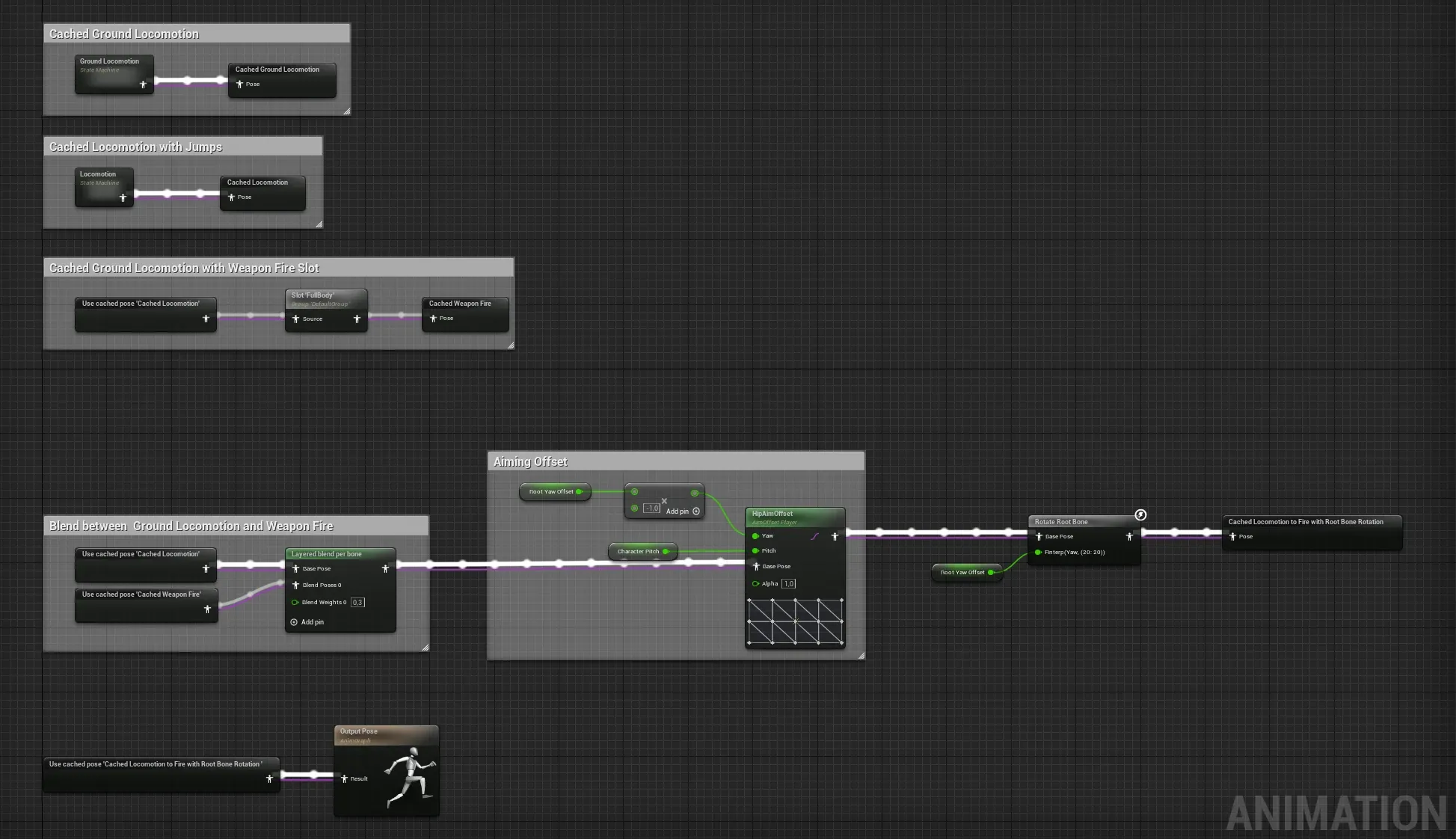Select 'Cached Ground Locomotion with Weapon Fire Slot' comment header

tap(278, 268)
